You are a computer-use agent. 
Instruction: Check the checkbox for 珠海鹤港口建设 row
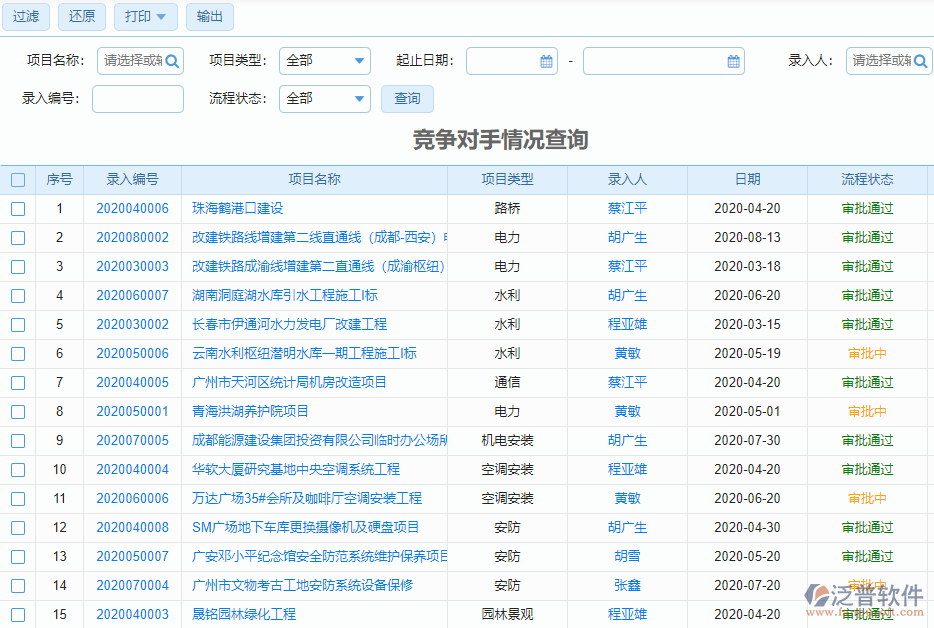(18, 209)
